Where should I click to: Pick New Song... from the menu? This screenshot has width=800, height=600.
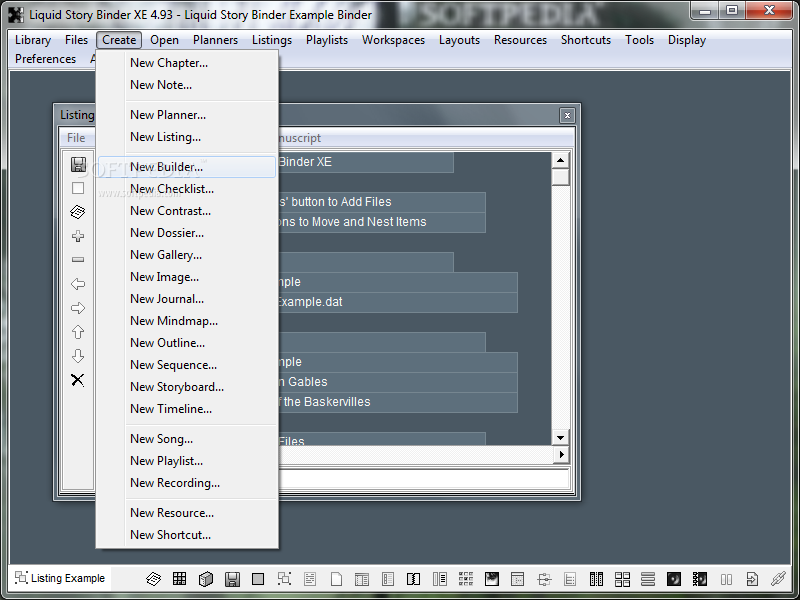coord(161,438)
